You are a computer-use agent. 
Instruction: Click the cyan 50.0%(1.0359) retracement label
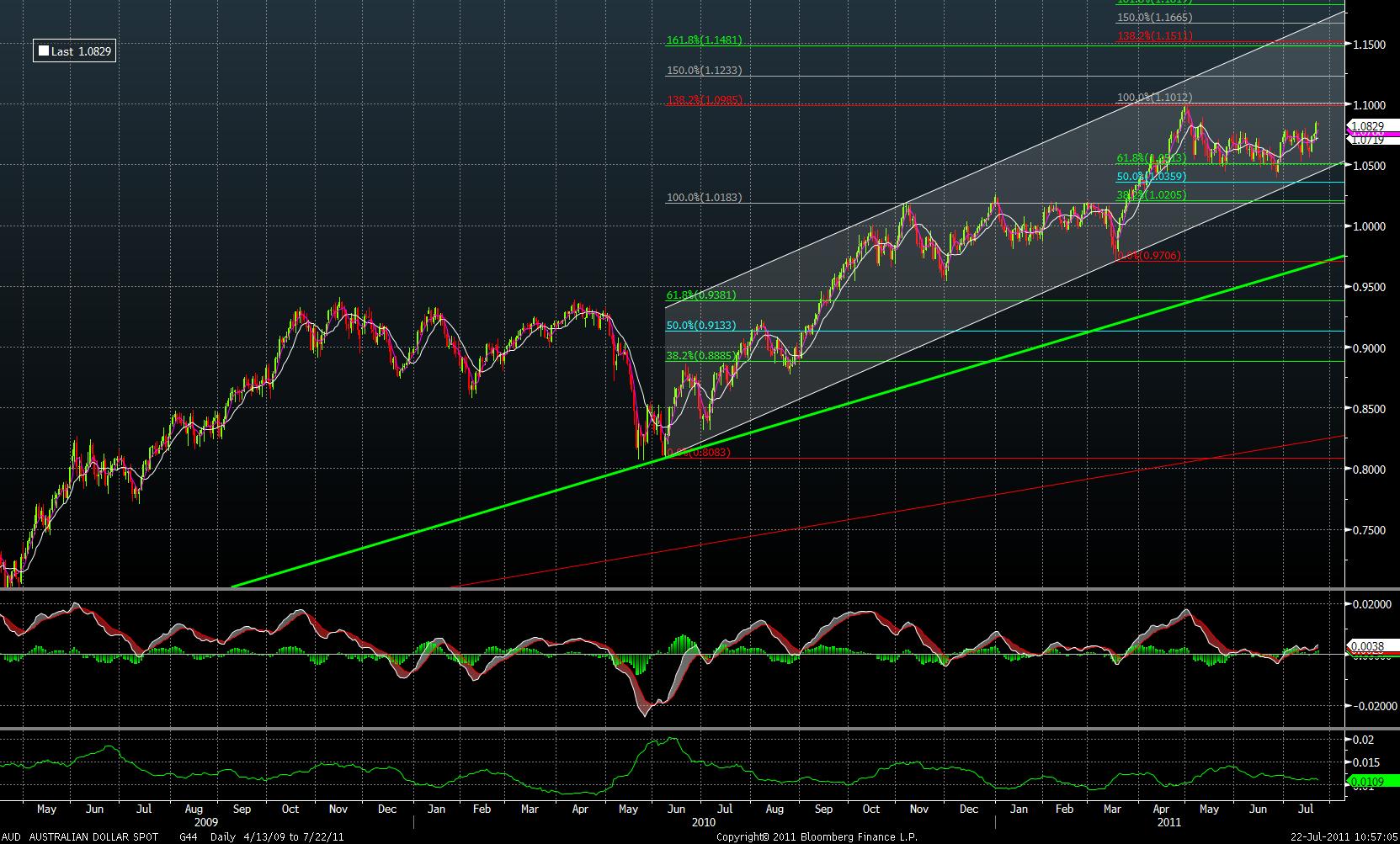(1151, 177)
